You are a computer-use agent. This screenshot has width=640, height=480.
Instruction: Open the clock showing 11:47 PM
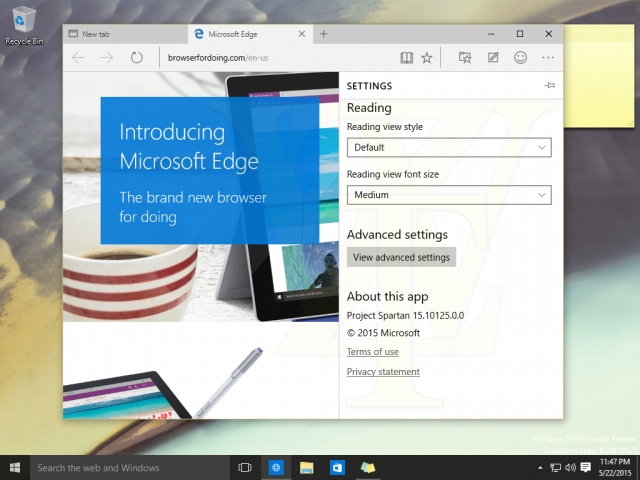point(615,468)
